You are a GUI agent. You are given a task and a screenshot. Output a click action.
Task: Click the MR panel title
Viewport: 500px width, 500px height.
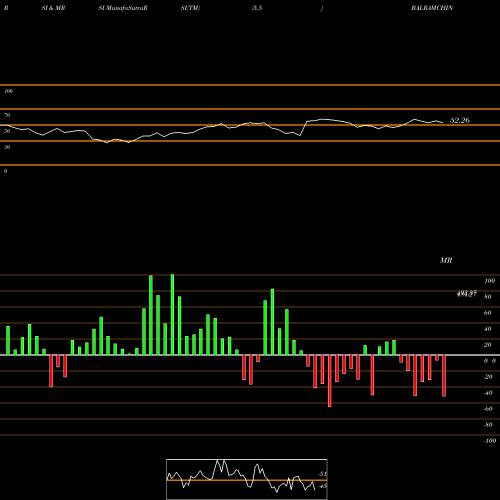[x=446, y=260]
